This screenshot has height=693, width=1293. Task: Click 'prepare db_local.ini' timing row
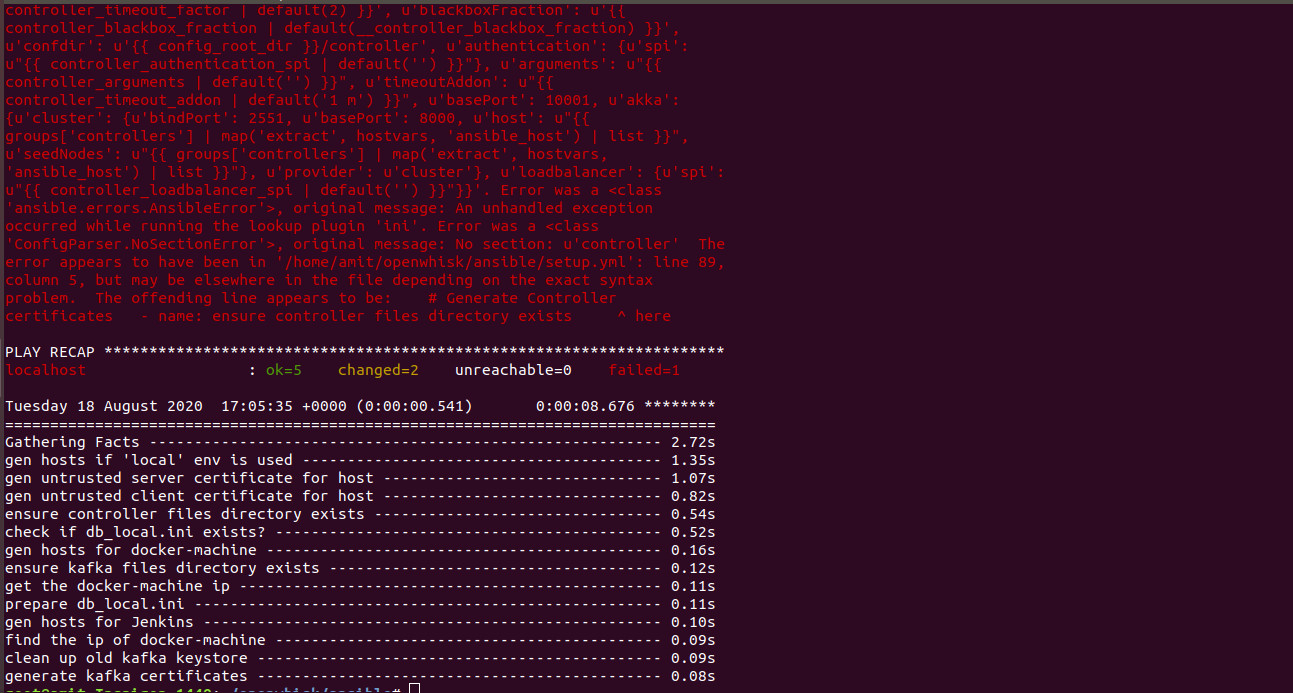click(x=360, y=604)
